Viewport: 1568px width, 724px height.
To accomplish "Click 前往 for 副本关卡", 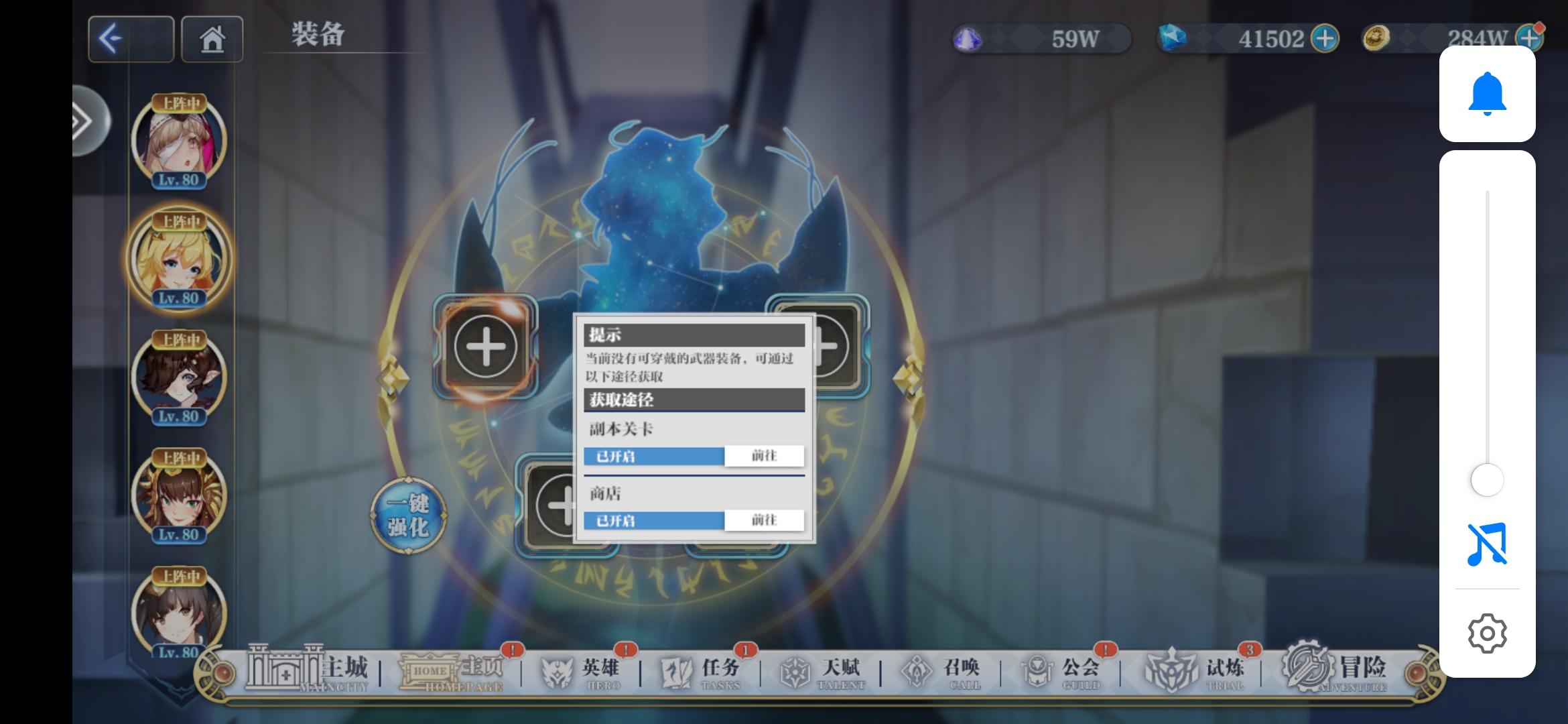I will [764, 456].
